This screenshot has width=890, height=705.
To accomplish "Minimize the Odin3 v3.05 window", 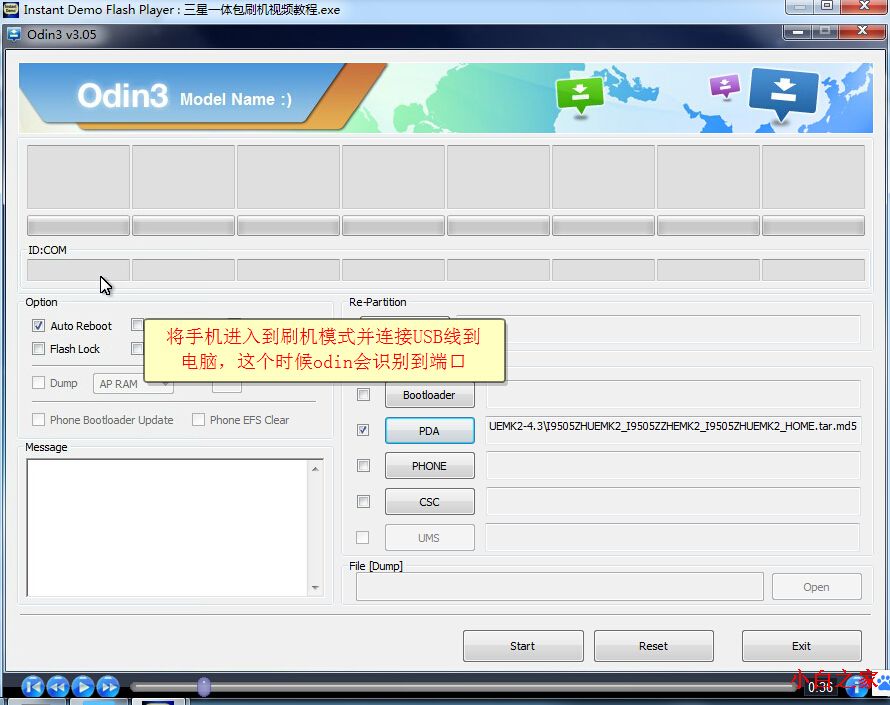I will [797, 32].
